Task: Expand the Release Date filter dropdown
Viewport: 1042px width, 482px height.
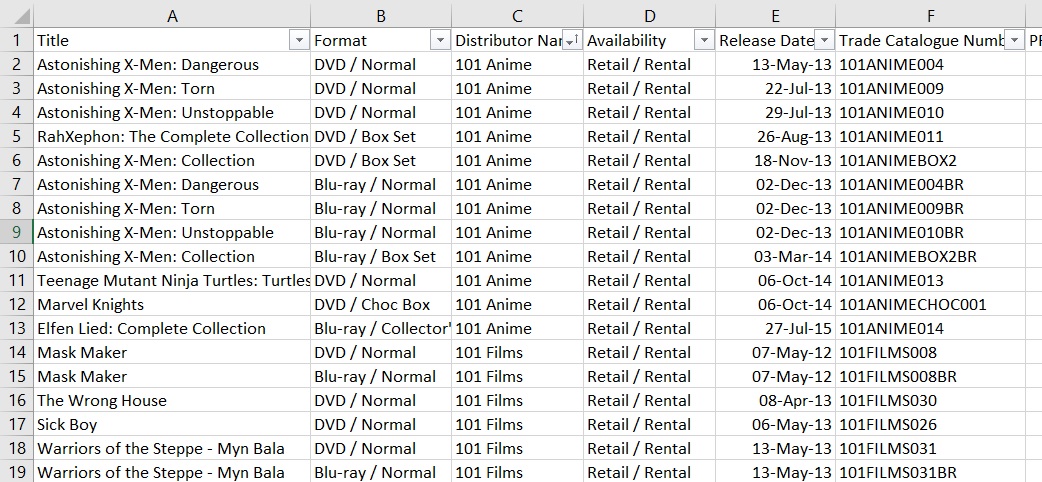Action: click(x=824, y=40)
